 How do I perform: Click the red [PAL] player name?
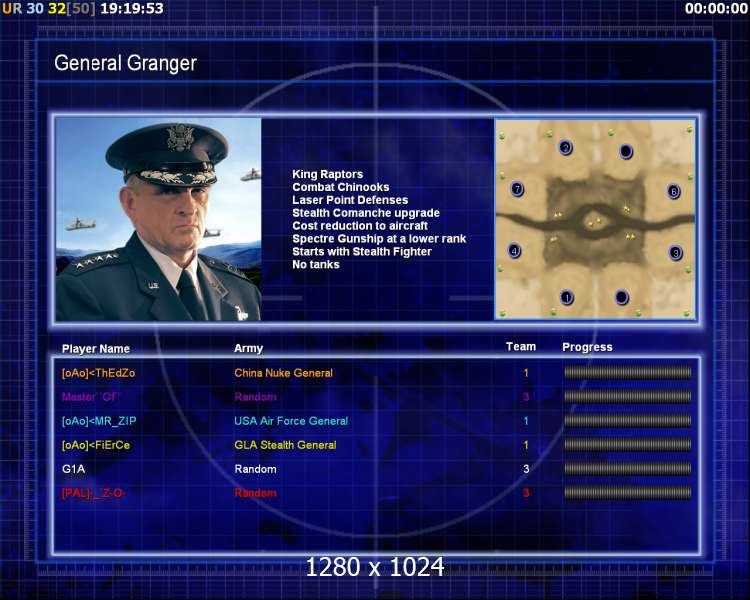coord(93,493)
